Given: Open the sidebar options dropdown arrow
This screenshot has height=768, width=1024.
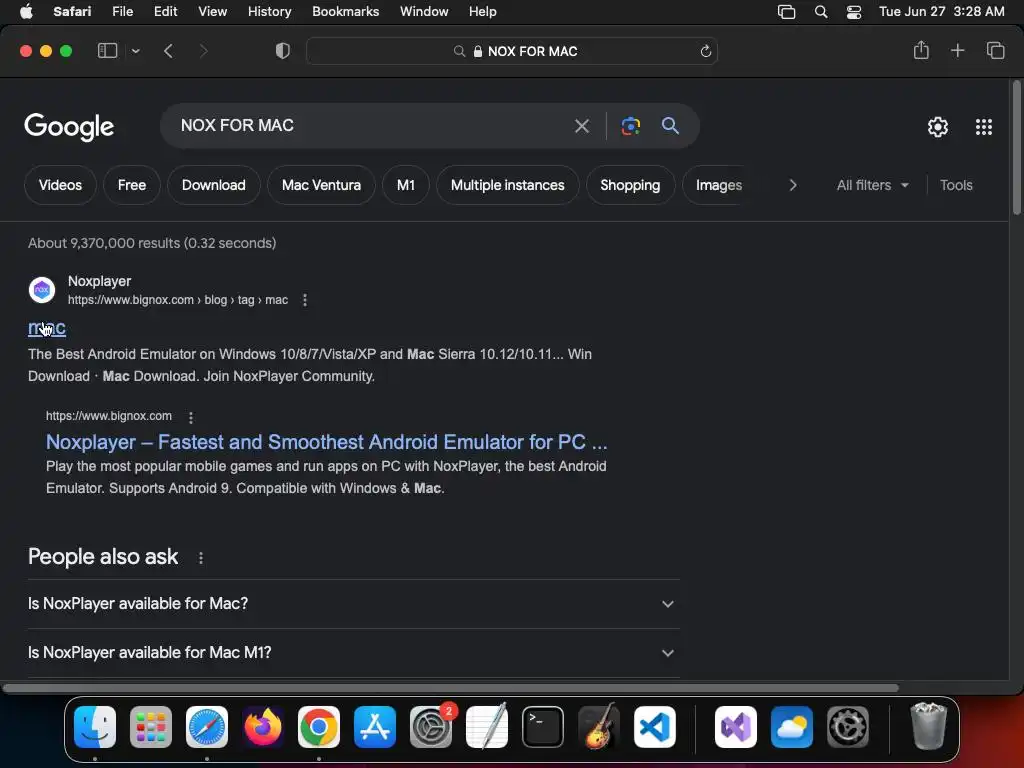Looking at the screenshot, I should [x=135, y=51].
